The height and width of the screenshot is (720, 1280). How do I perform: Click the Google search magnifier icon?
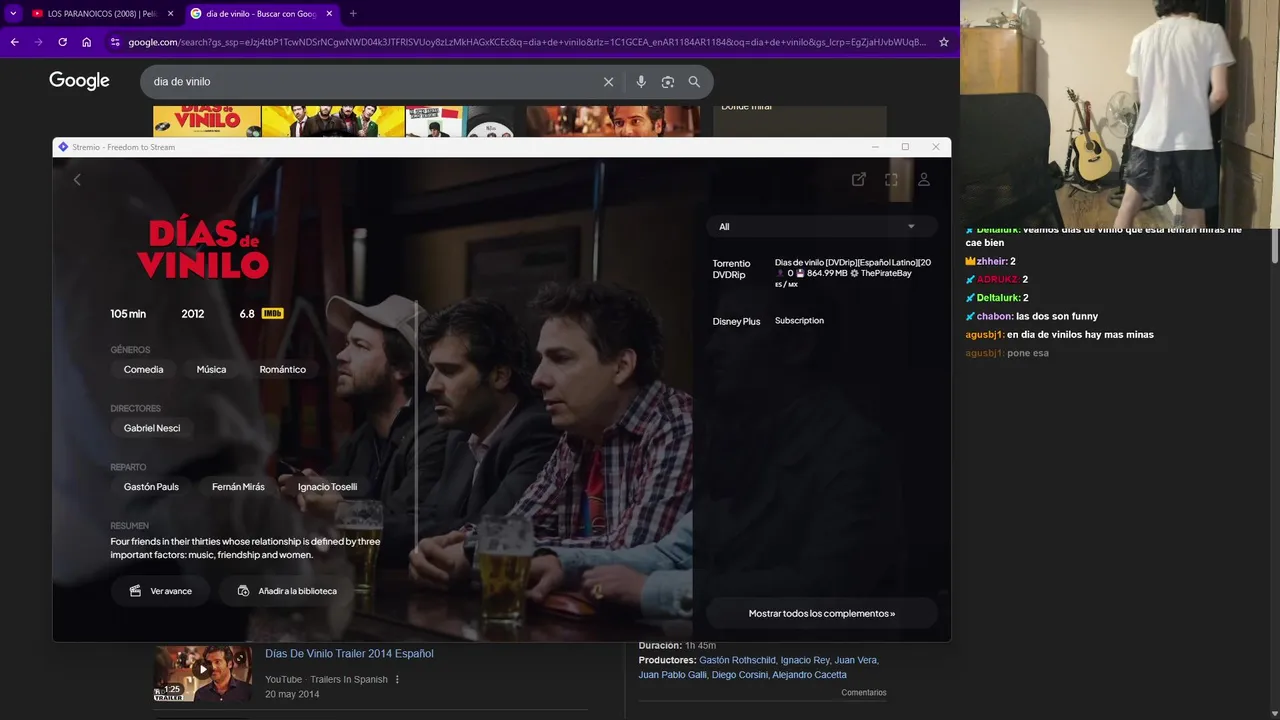pos(694,82)
